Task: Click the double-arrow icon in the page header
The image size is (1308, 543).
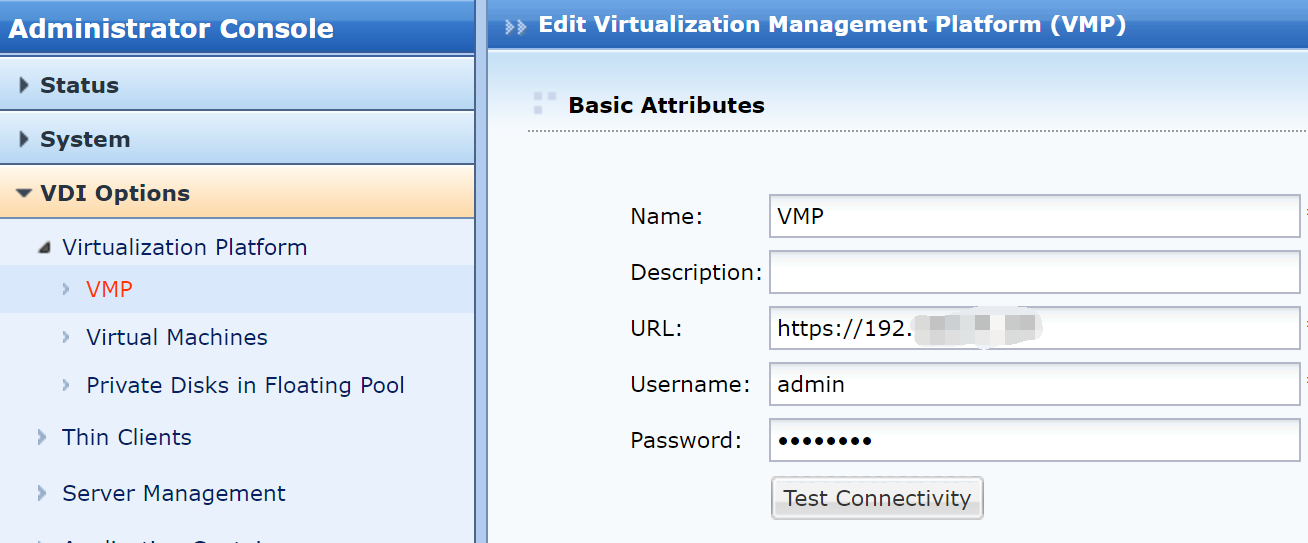Action: click(x=515, y=27)
